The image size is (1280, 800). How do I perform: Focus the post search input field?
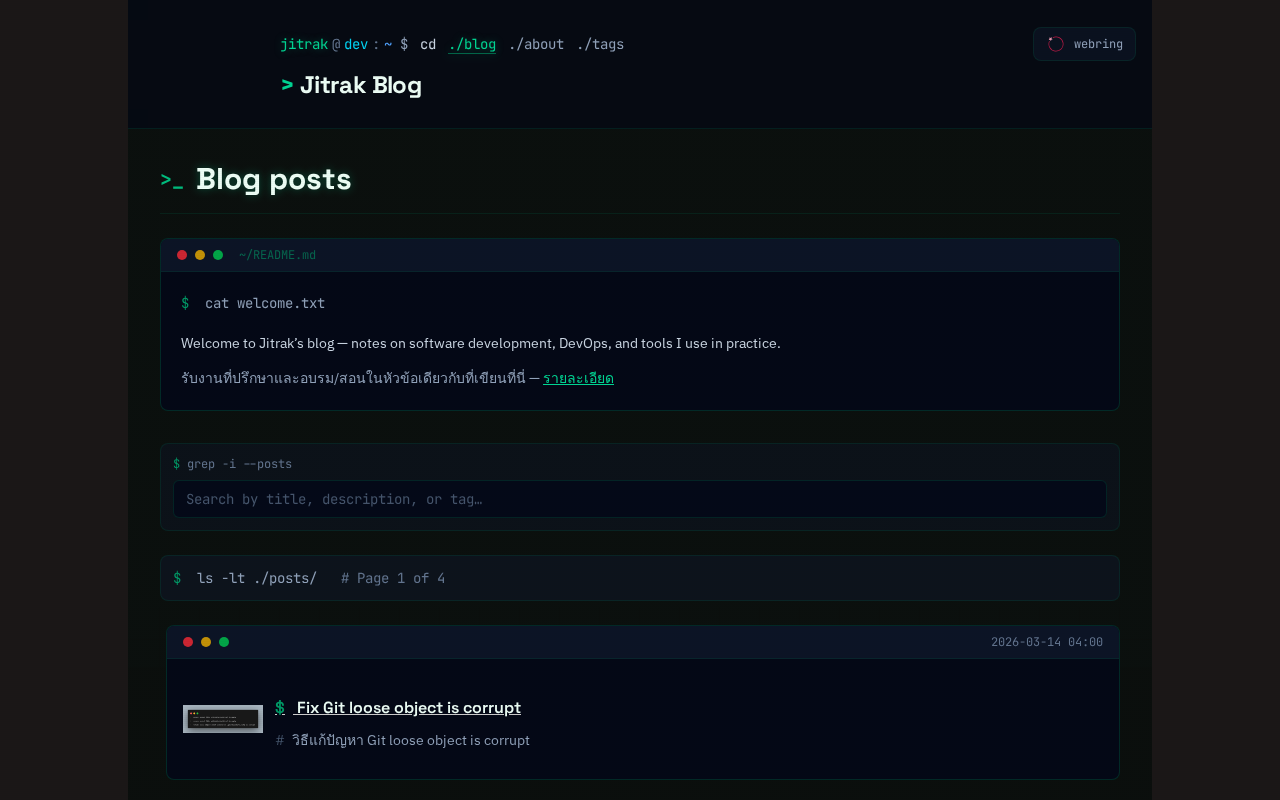[x=640, y=499]
